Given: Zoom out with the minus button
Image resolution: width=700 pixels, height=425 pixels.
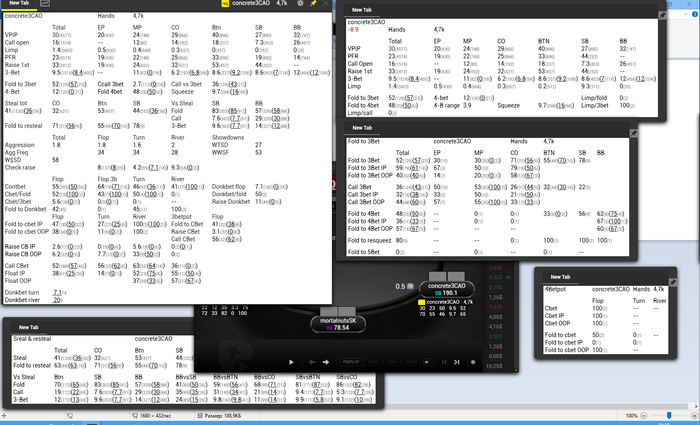Looking at the screenshot, I should [643, 416].
